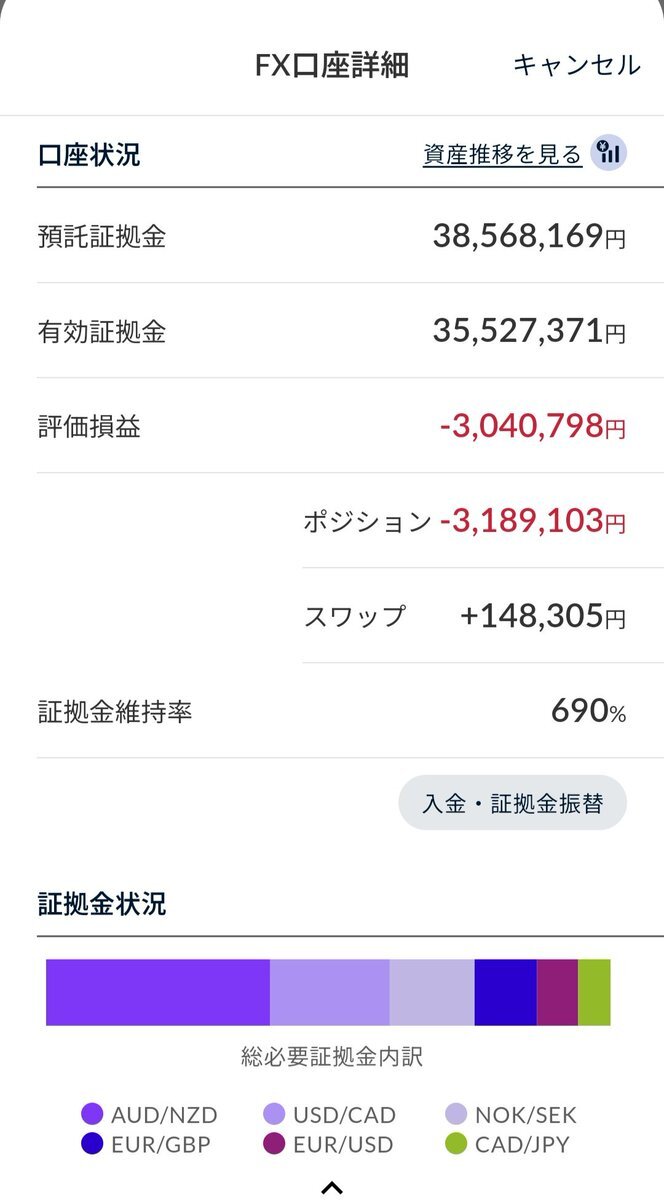Image resolution: width=664 pixels, height=1200 pixels.
Task: Select the CAD/JPY green bar segment
Action: coord(594,992)
